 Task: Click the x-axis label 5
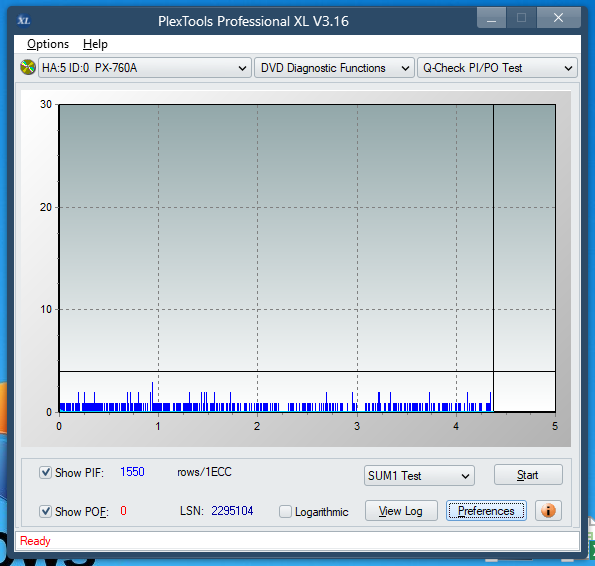555,426
